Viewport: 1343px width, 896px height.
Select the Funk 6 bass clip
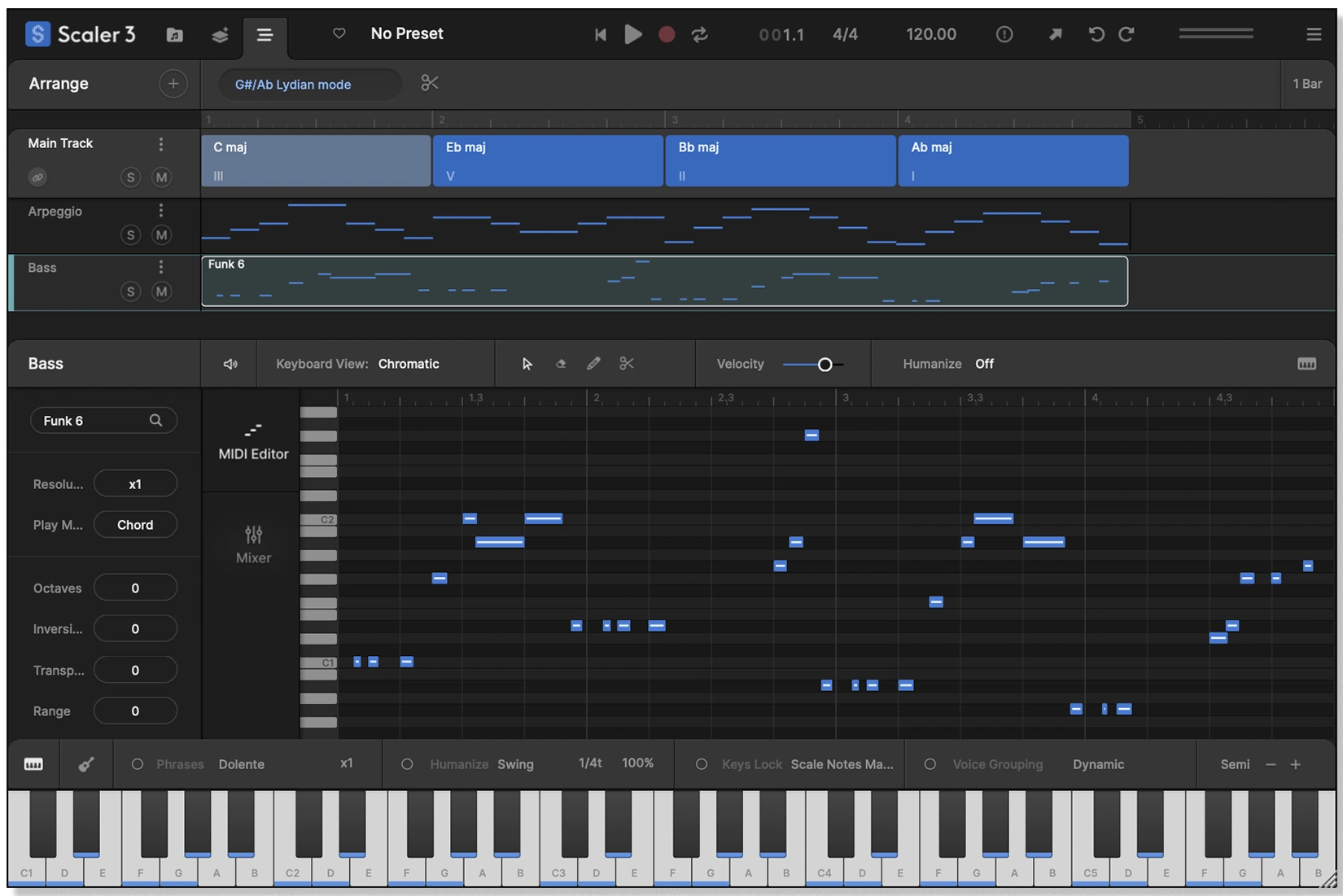(664, 281)
